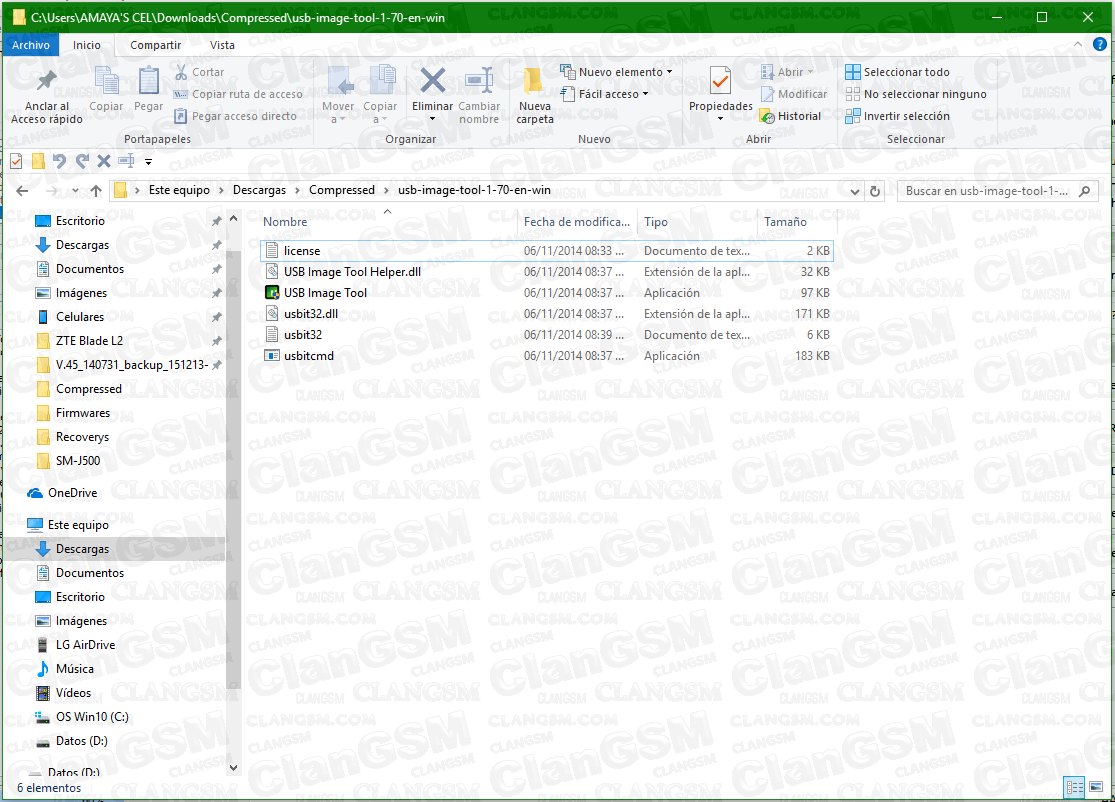Screen dimensions: 1115x802
Task: Select the USB Image Tool application
Action: (546, 293)
